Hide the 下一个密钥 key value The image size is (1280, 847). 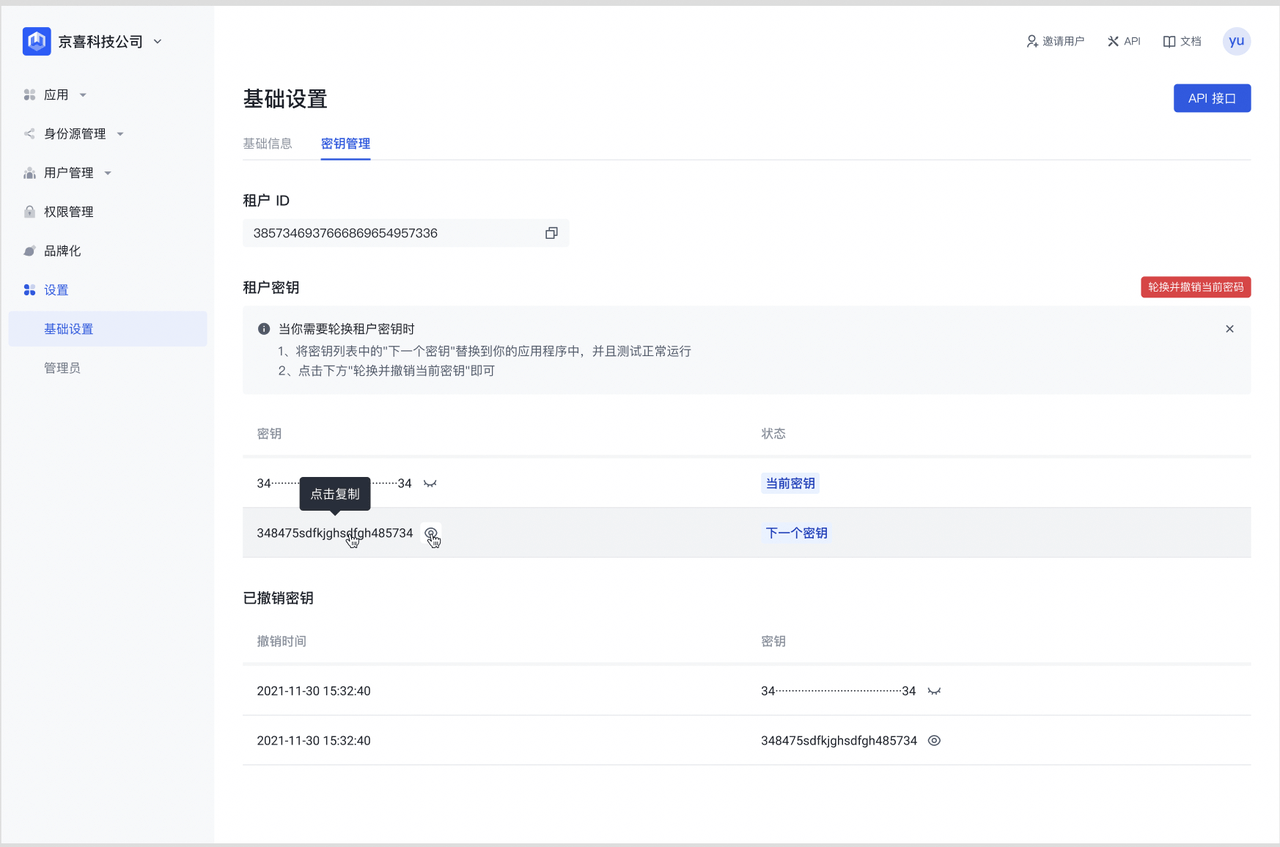coord(431,533)
